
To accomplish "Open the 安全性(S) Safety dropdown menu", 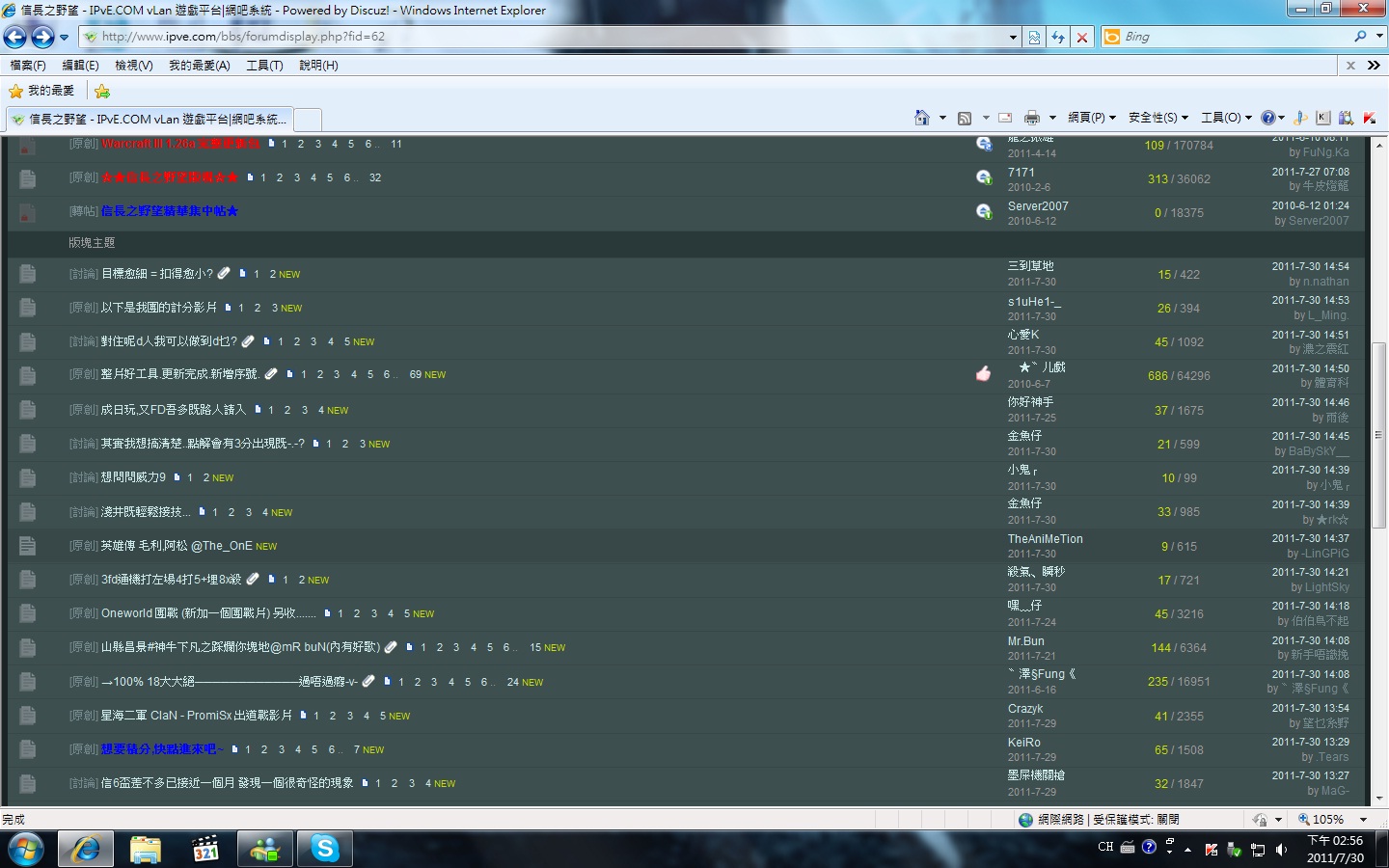I will [1158, 118].
